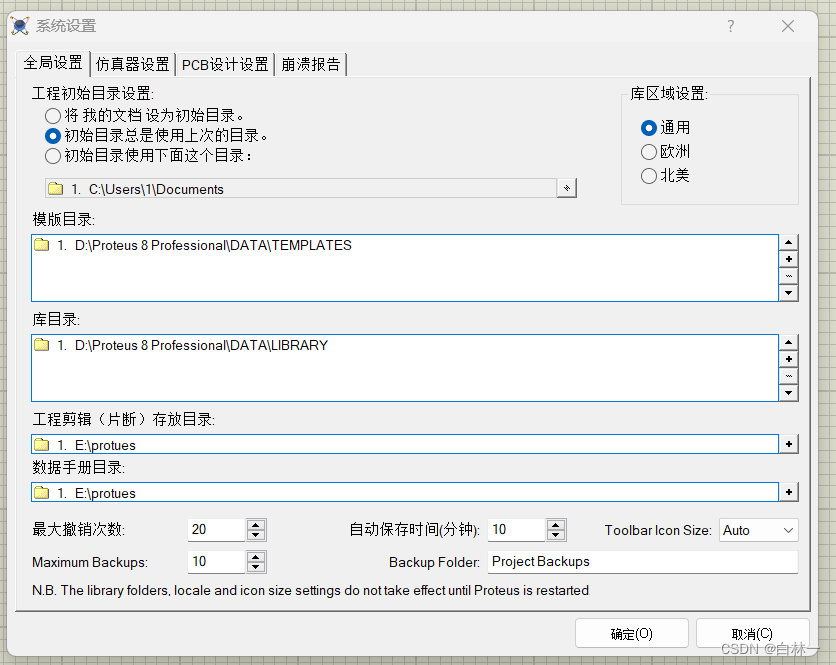Cancel dialog with 取消(C) button
This screenshot has height=665, width=836.
pyautogui.click(x=752, y=634)
